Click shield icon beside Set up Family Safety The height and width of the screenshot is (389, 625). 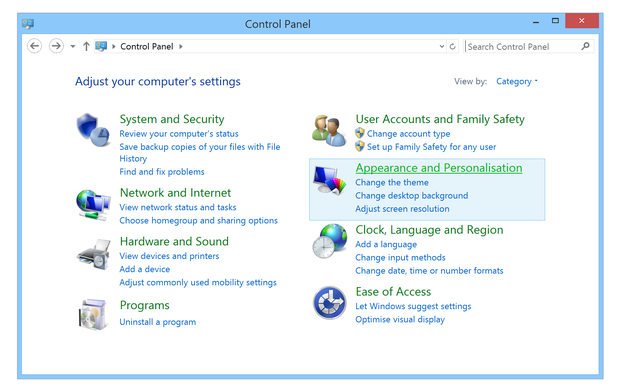tap(360, 146)
